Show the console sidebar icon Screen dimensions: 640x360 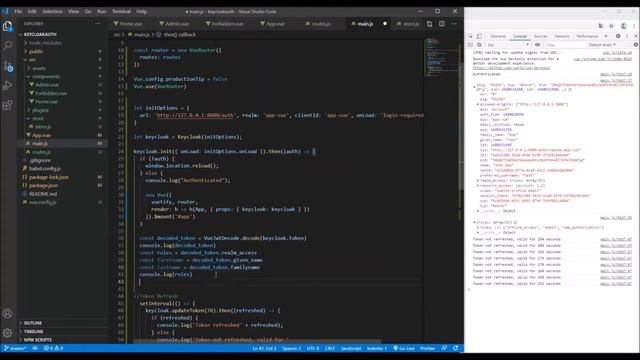click(x=471, y=45)
